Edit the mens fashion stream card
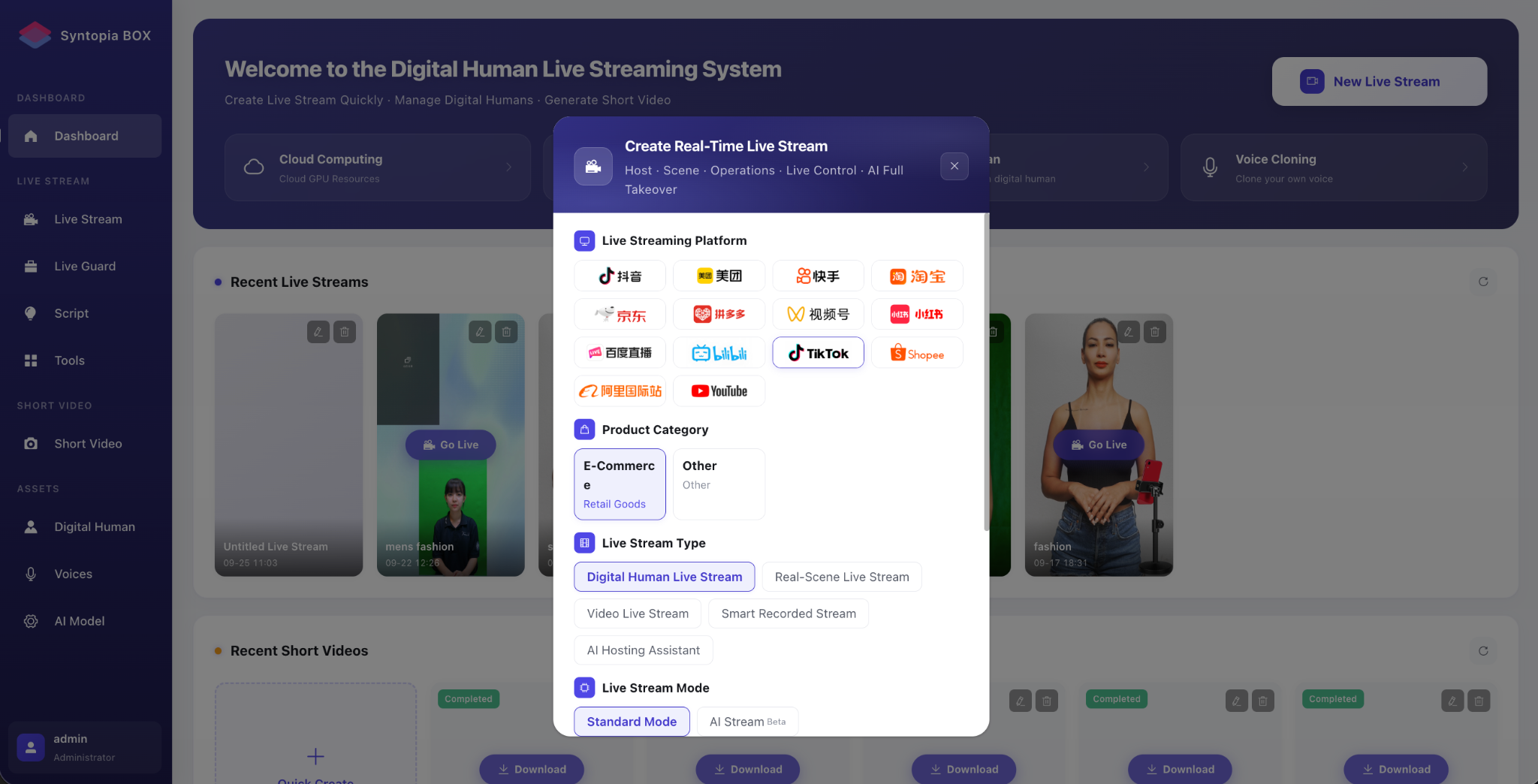Viewport: 1538px width, 784px height. [x=480, y=332]
